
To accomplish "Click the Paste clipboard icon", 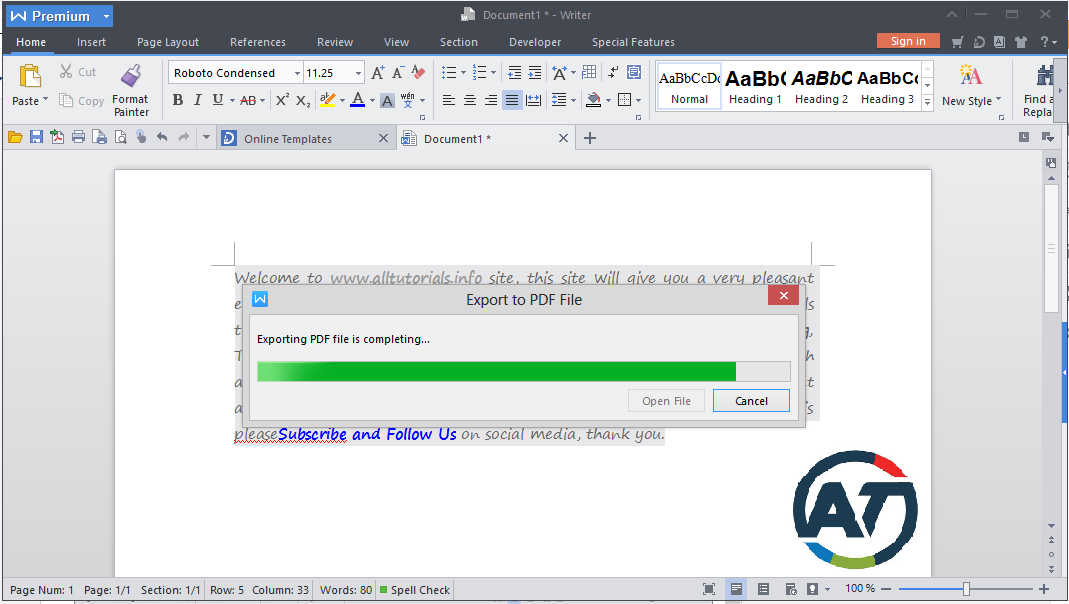I will point(29,76).
